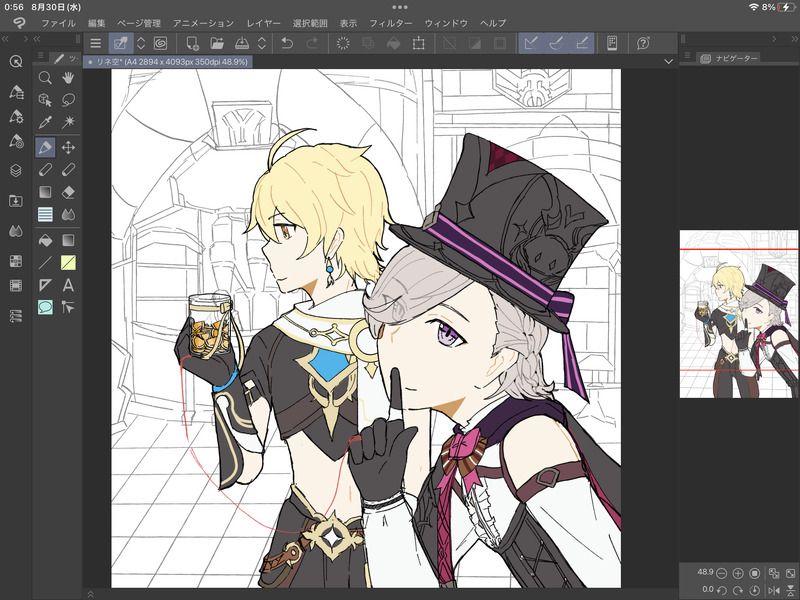Zoom out with Navigator minus button
This screenshot has height=600, width=800.
(721, 573)
